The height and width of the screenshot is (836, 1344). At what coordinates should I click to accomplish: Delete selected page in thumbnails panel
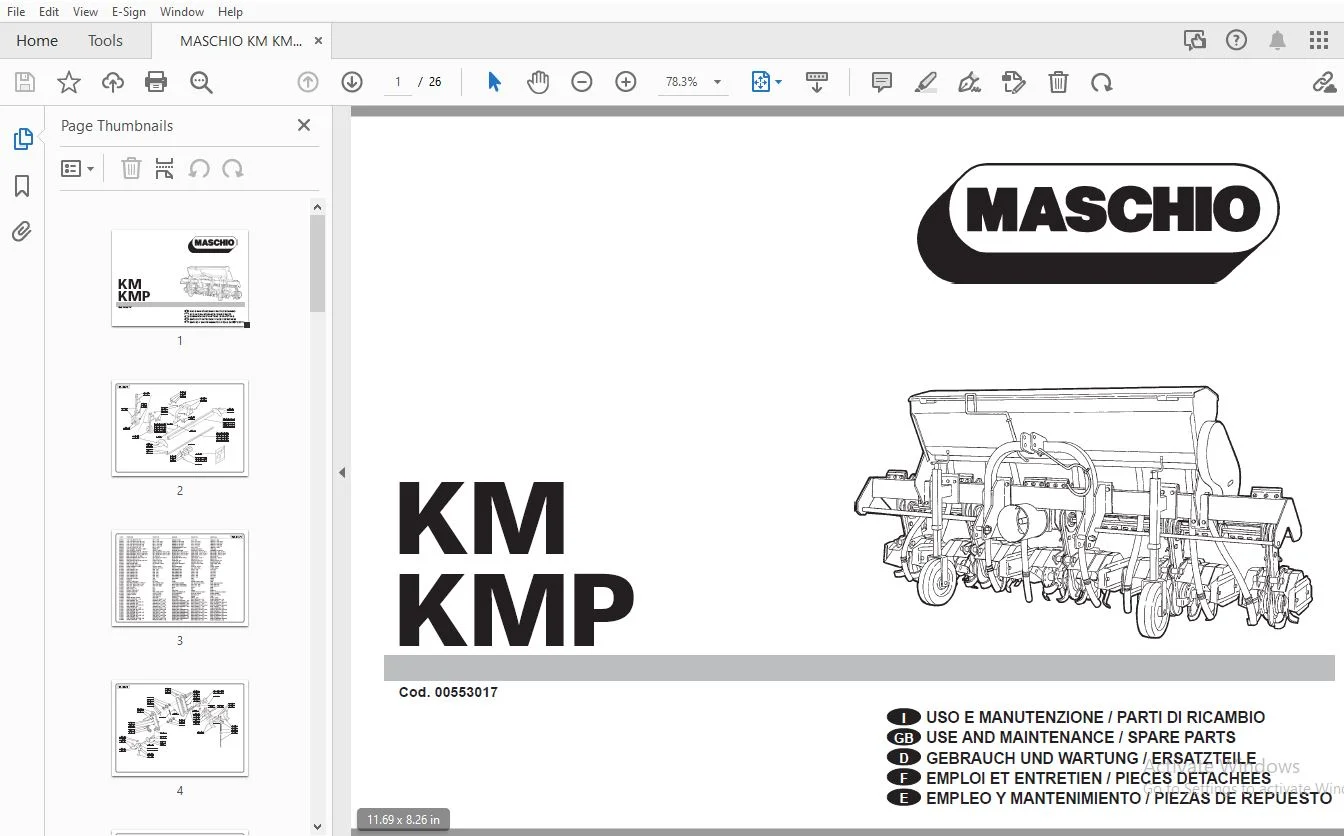point(131,169)
